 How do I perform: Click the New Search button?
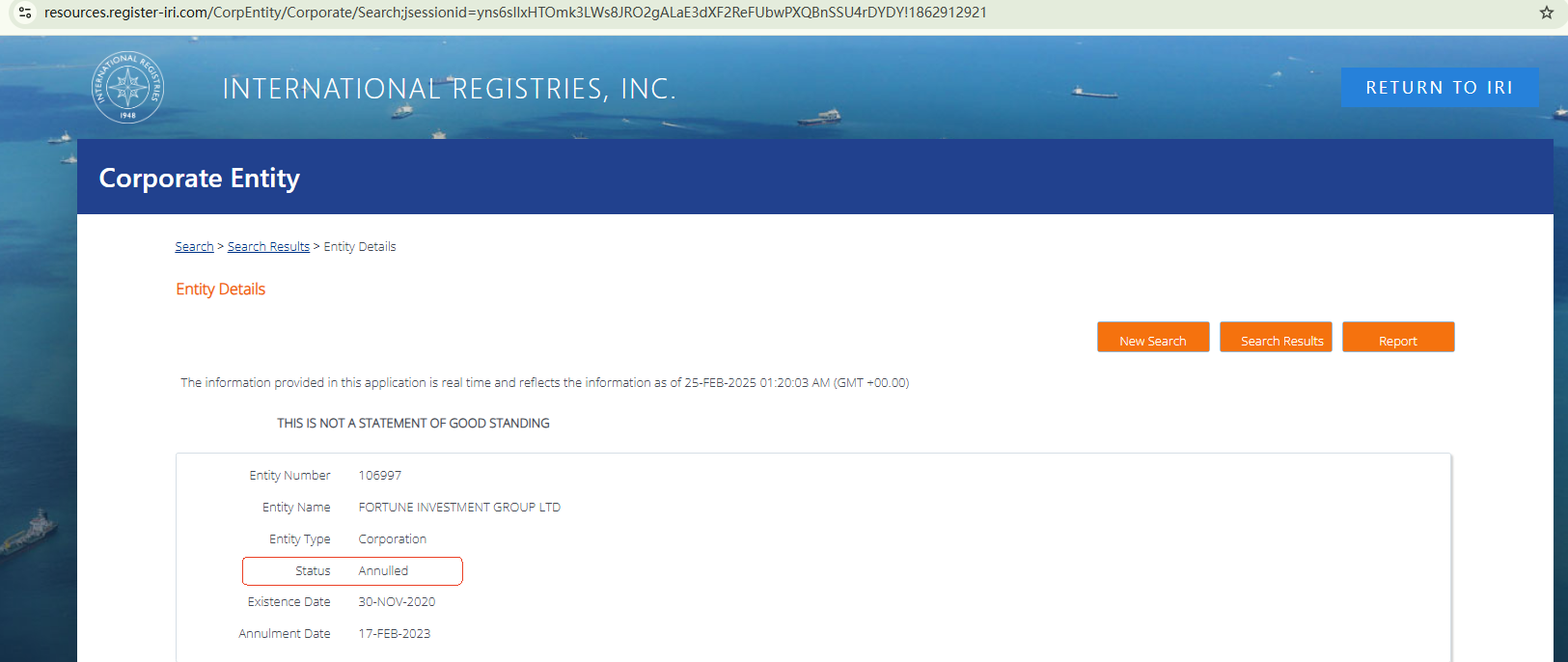coord(1153,337)
